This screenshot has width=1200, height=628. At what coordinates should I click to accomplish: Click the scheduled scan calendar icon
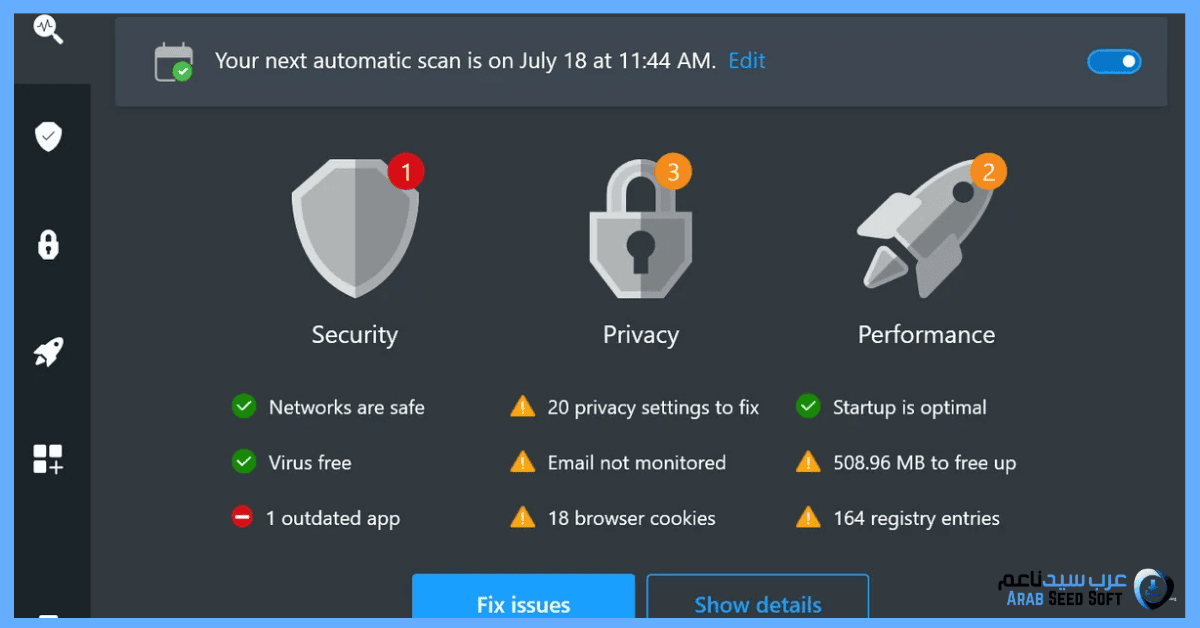(173, 61)
